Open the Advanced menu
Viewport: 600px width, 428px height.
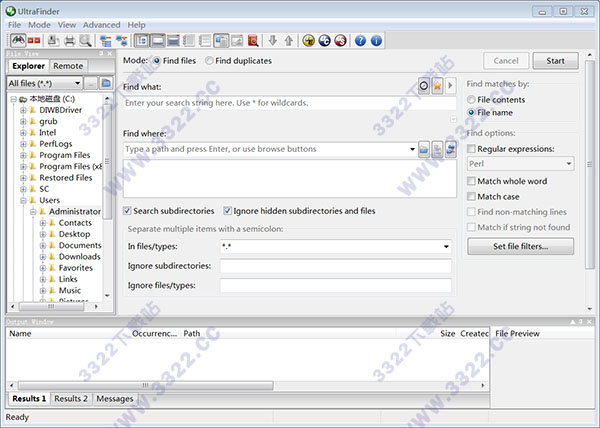(x=101, y=24)
